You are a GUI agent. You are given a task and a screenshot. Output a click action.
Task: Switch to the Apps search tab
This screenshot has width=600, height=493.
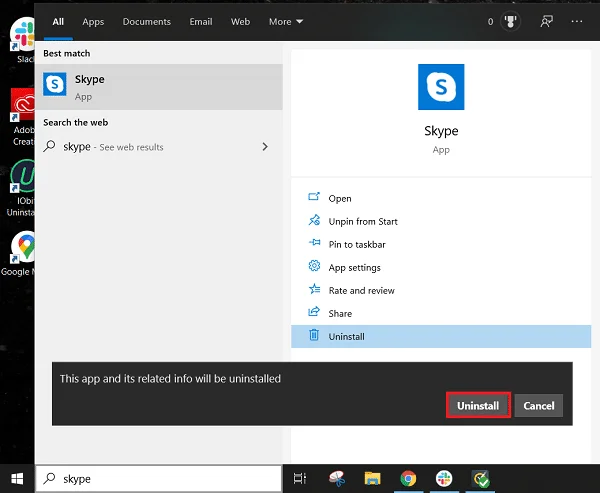click(93, 22)
